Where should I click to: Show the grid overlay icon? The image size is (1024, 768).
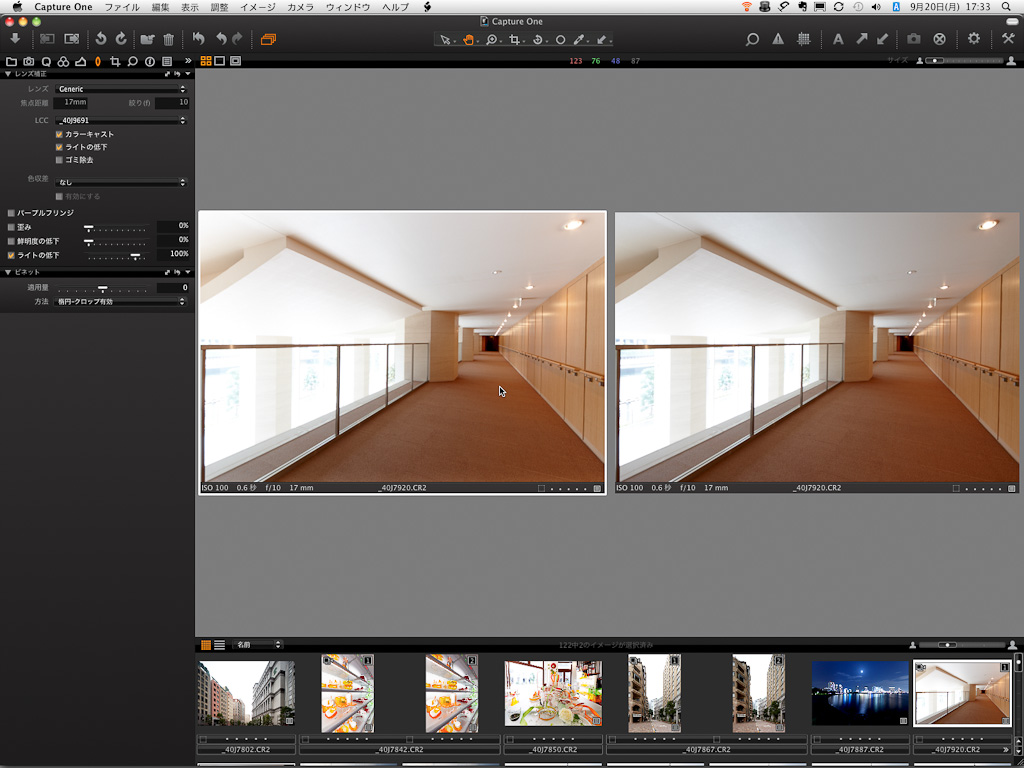[x=803, y=39]
